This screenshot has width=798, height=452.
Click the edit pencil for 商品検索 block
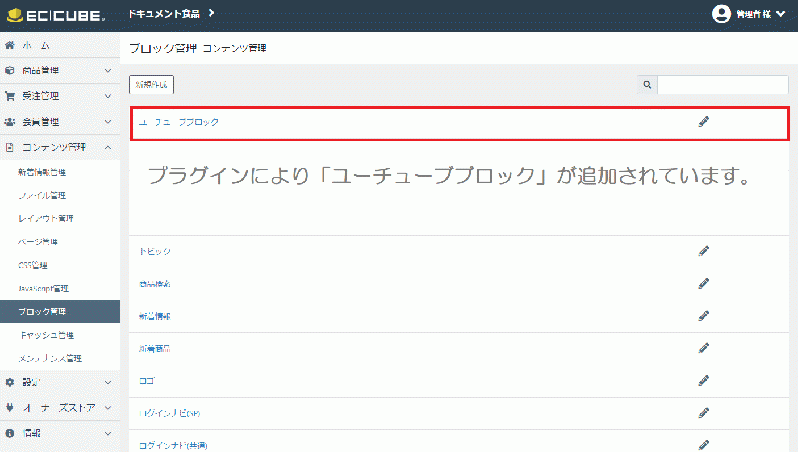pyautogui.click(x=703, y=284)
